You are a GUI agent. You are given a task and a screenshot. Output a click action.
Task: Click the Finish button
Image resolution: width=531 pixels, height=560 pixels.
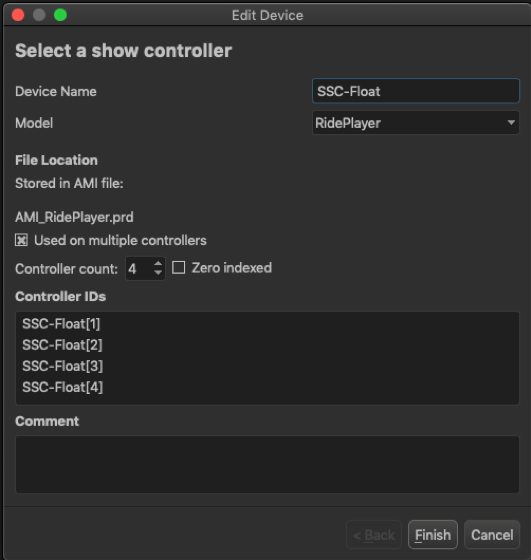[433, 535]
